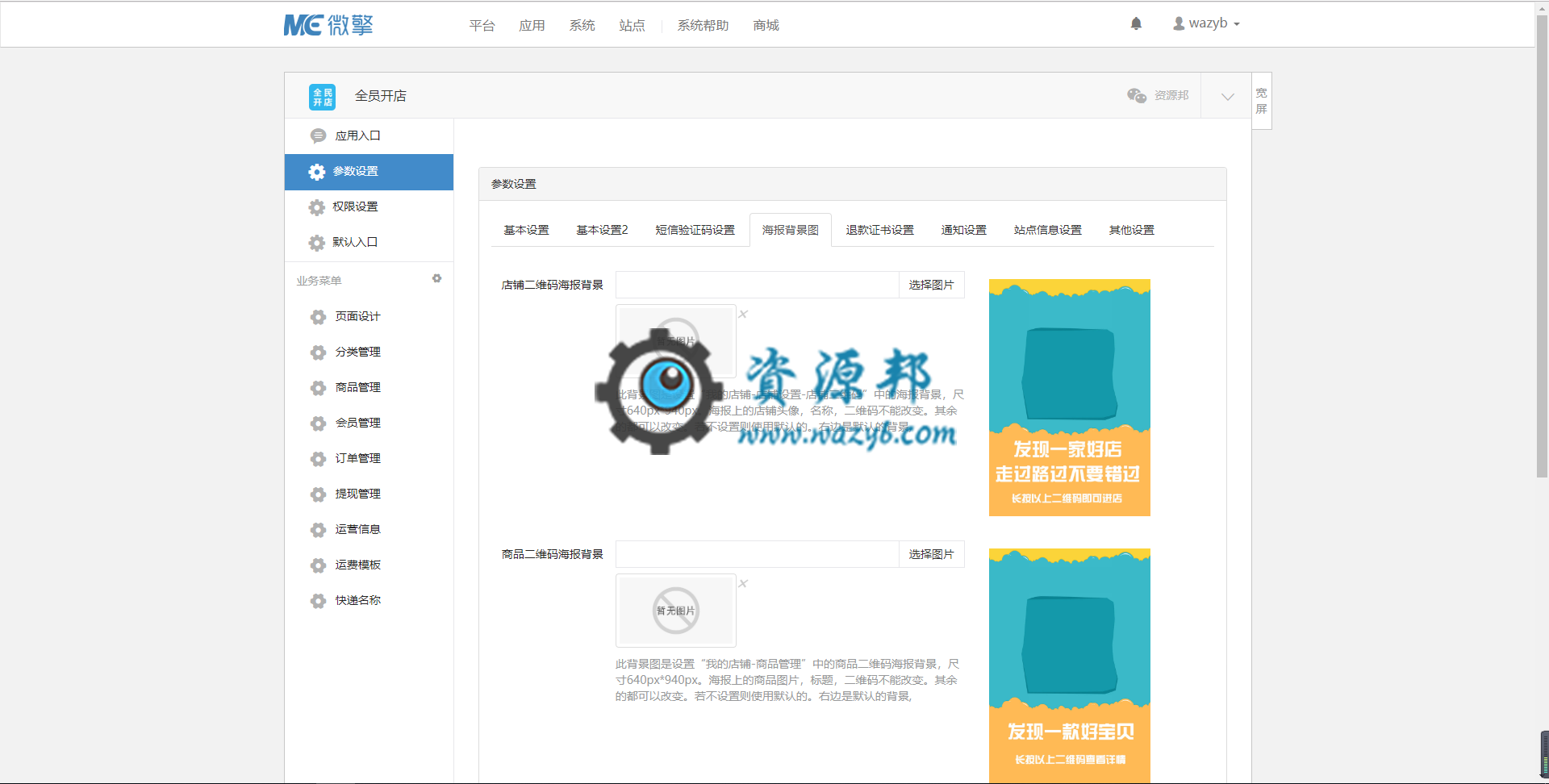Click the 商品管理 gear icon
This screenshot has width=1549, height=784.
tap(318, 388)
